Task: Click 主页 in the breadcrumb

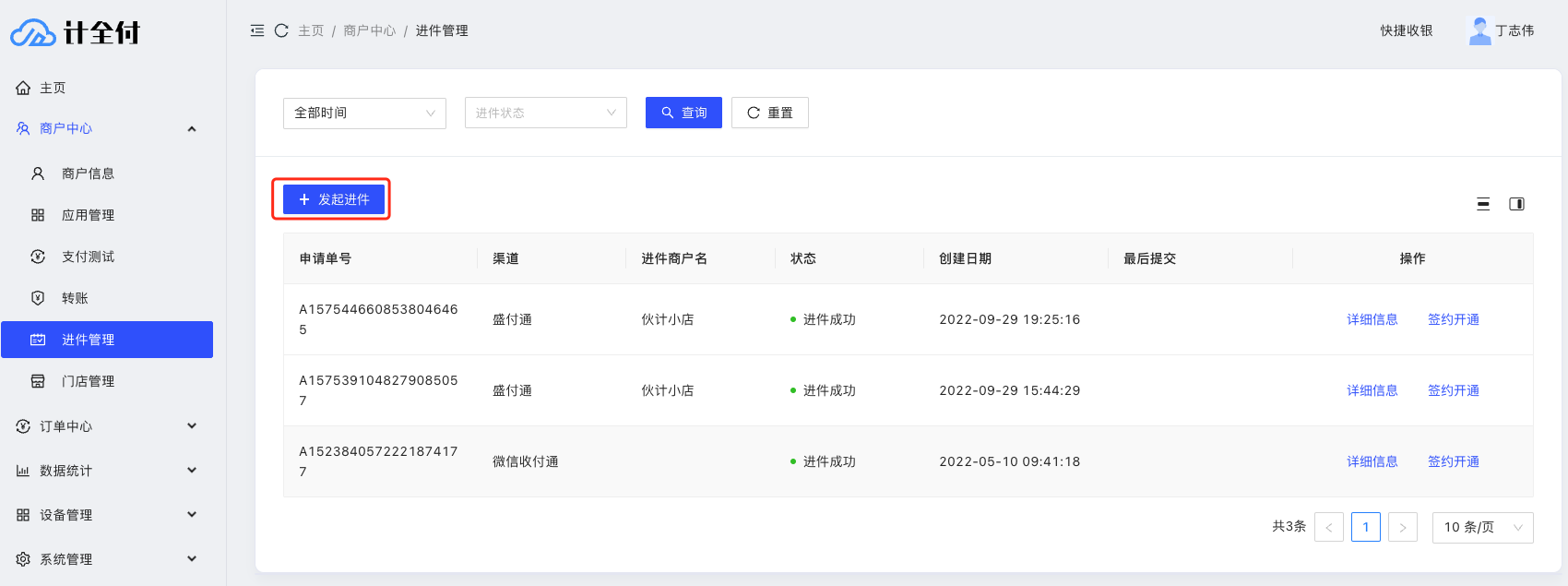Action: tap(311, 30)
